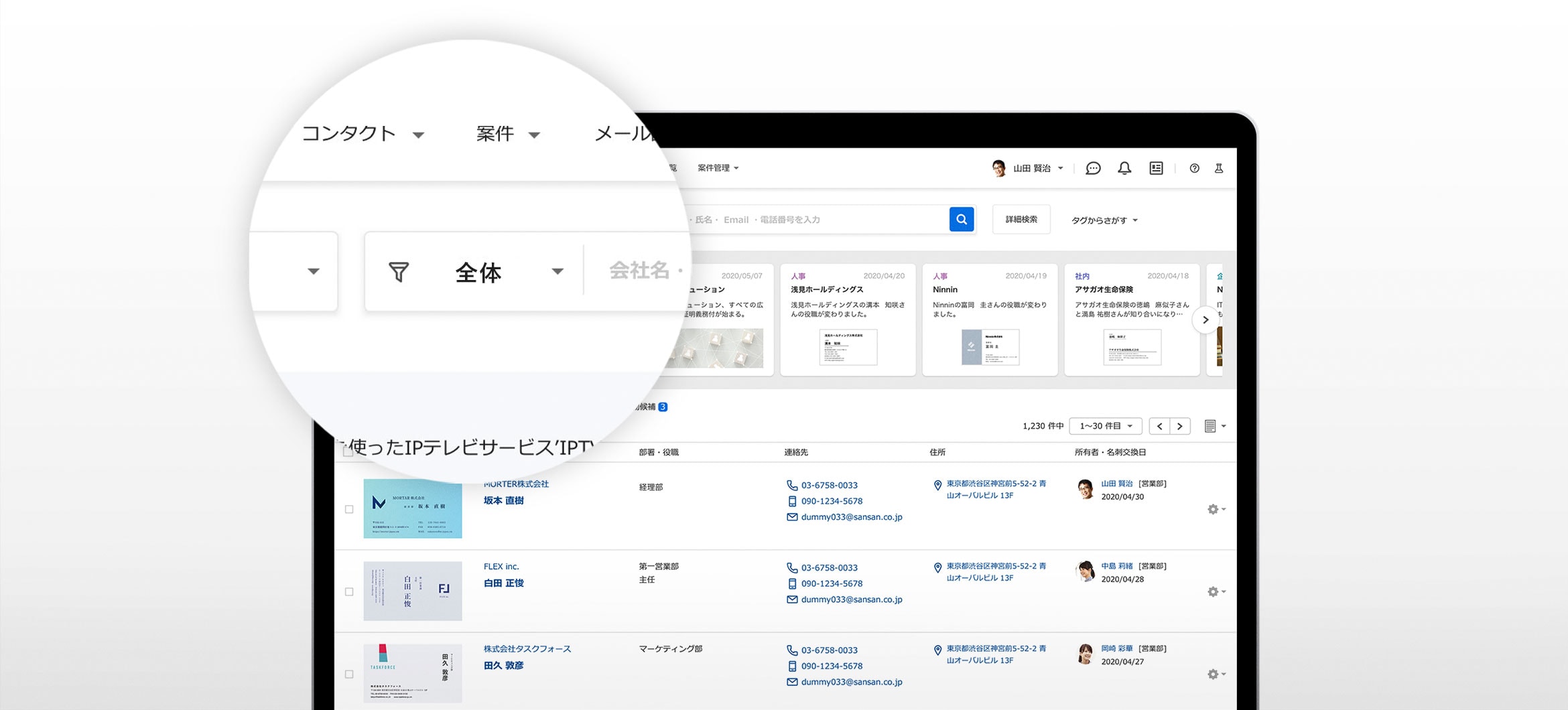Open 田久 敦彦 contact link
Image resolution: width=1568 pixels, height=710 pixels.
504,665
